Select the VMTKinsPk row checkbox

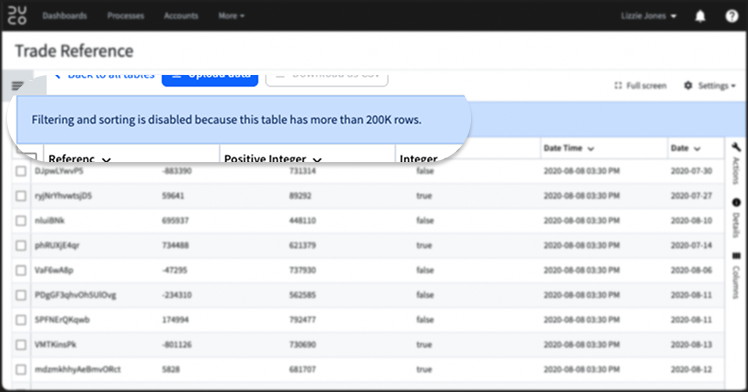pyautogui.click(x=21, y=344)
